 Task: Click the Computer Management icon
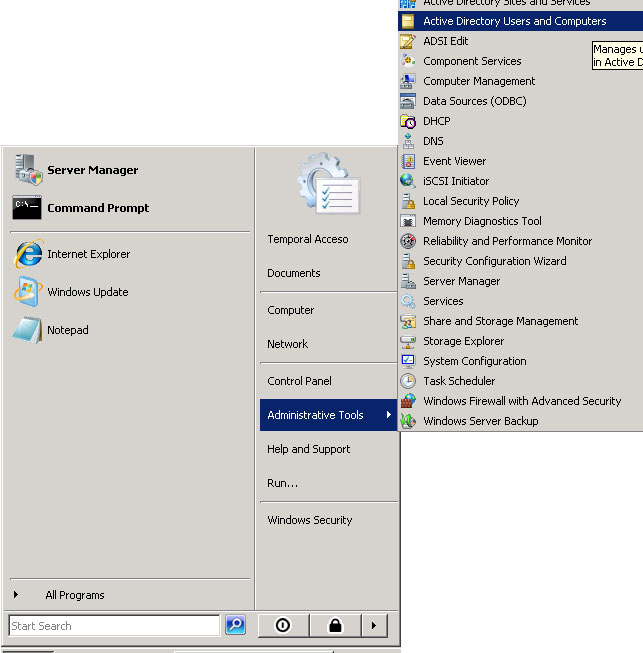pos(408,81)
